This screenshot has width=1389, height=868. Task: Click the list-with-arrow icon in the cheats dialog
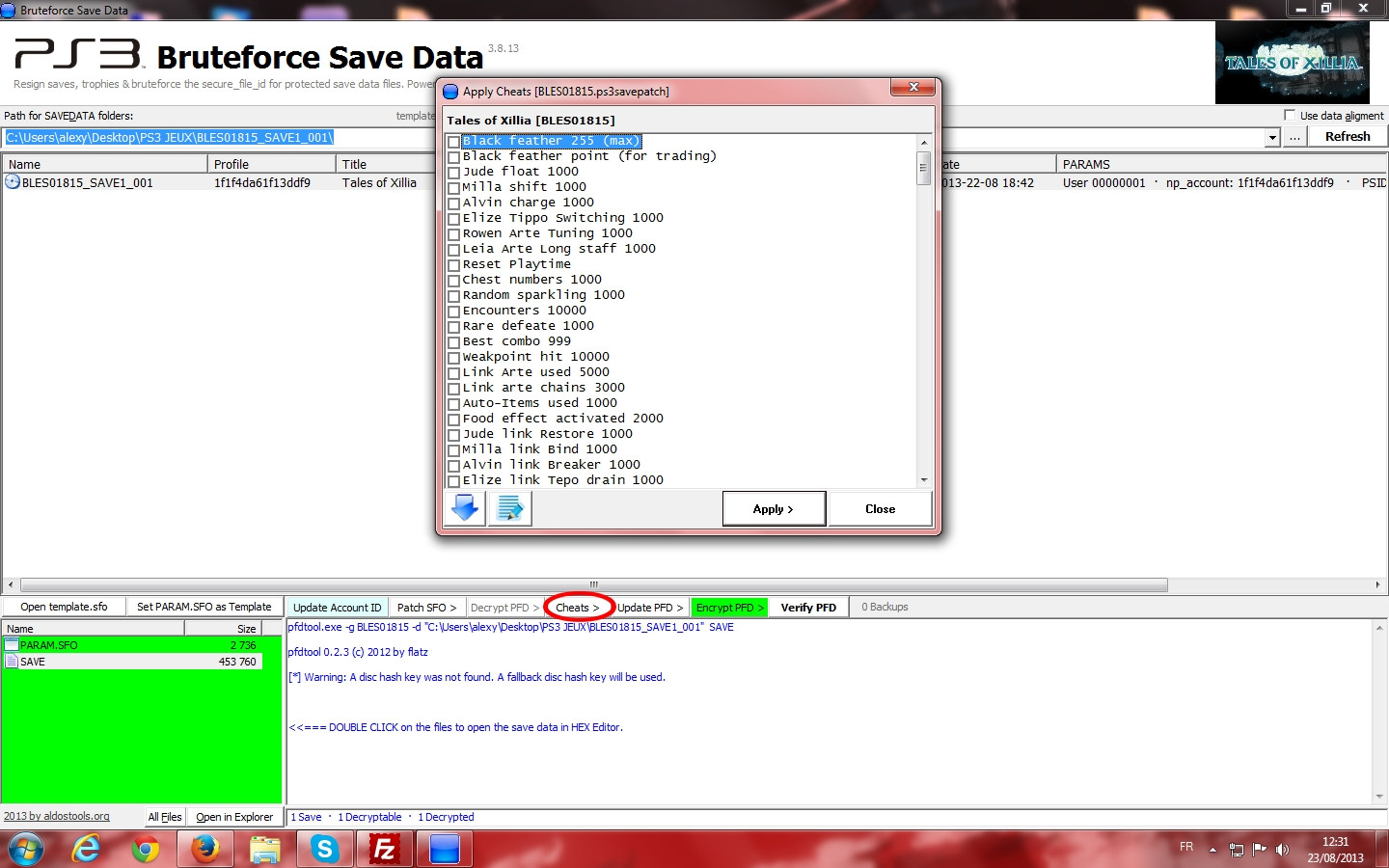[510, 508]
